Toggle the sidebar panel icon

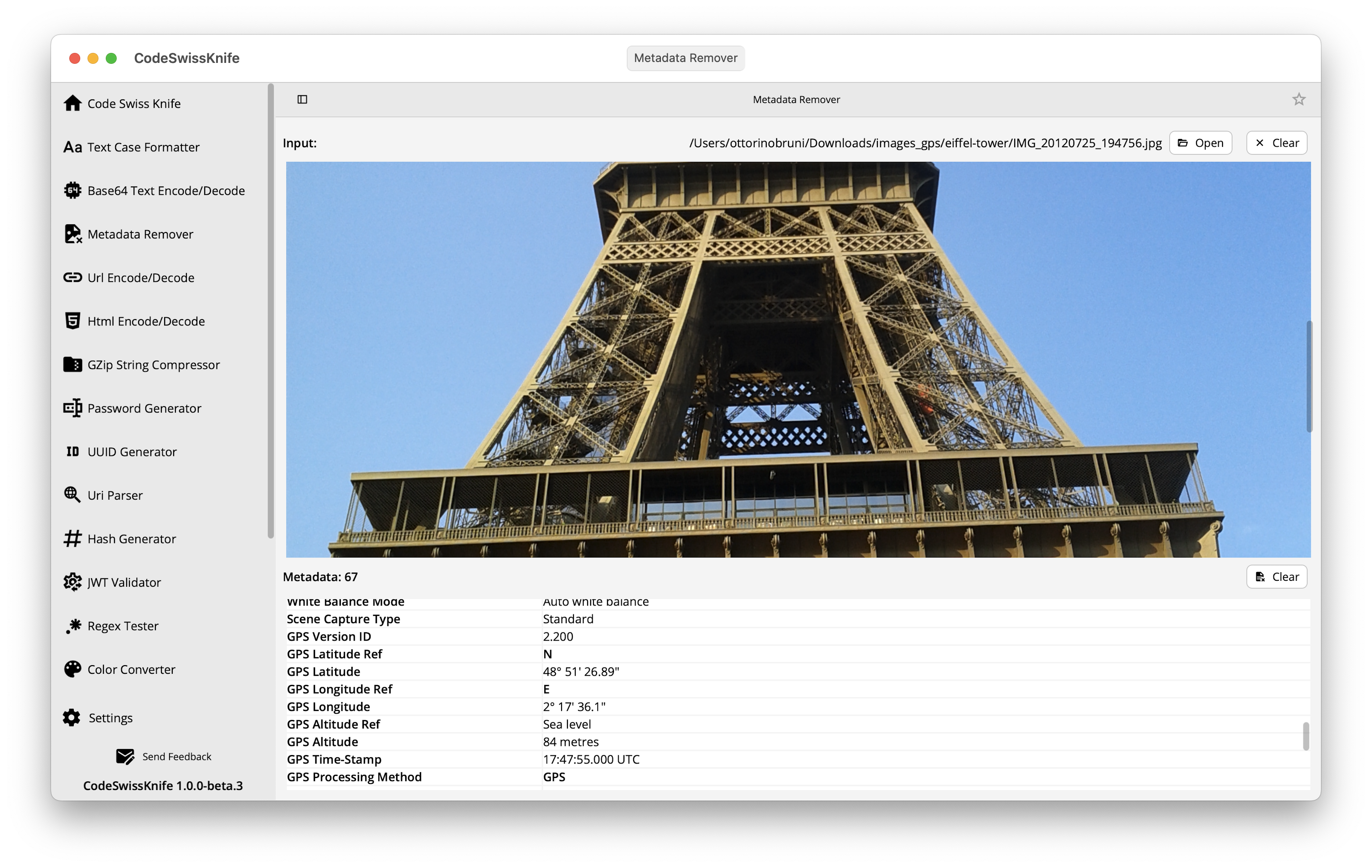tap(303, 99)
